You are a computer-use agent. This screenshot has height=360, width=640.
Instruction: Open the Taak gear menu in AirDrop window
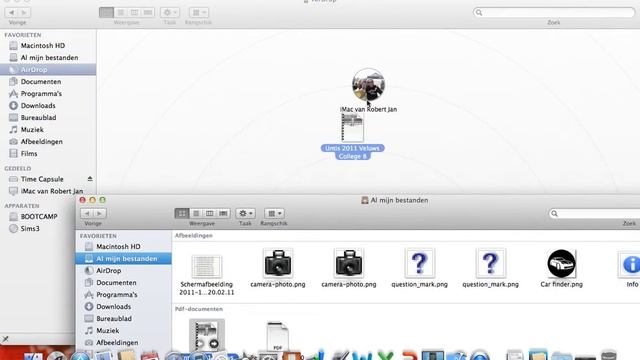pyautogui.click(x=170, y=13)
